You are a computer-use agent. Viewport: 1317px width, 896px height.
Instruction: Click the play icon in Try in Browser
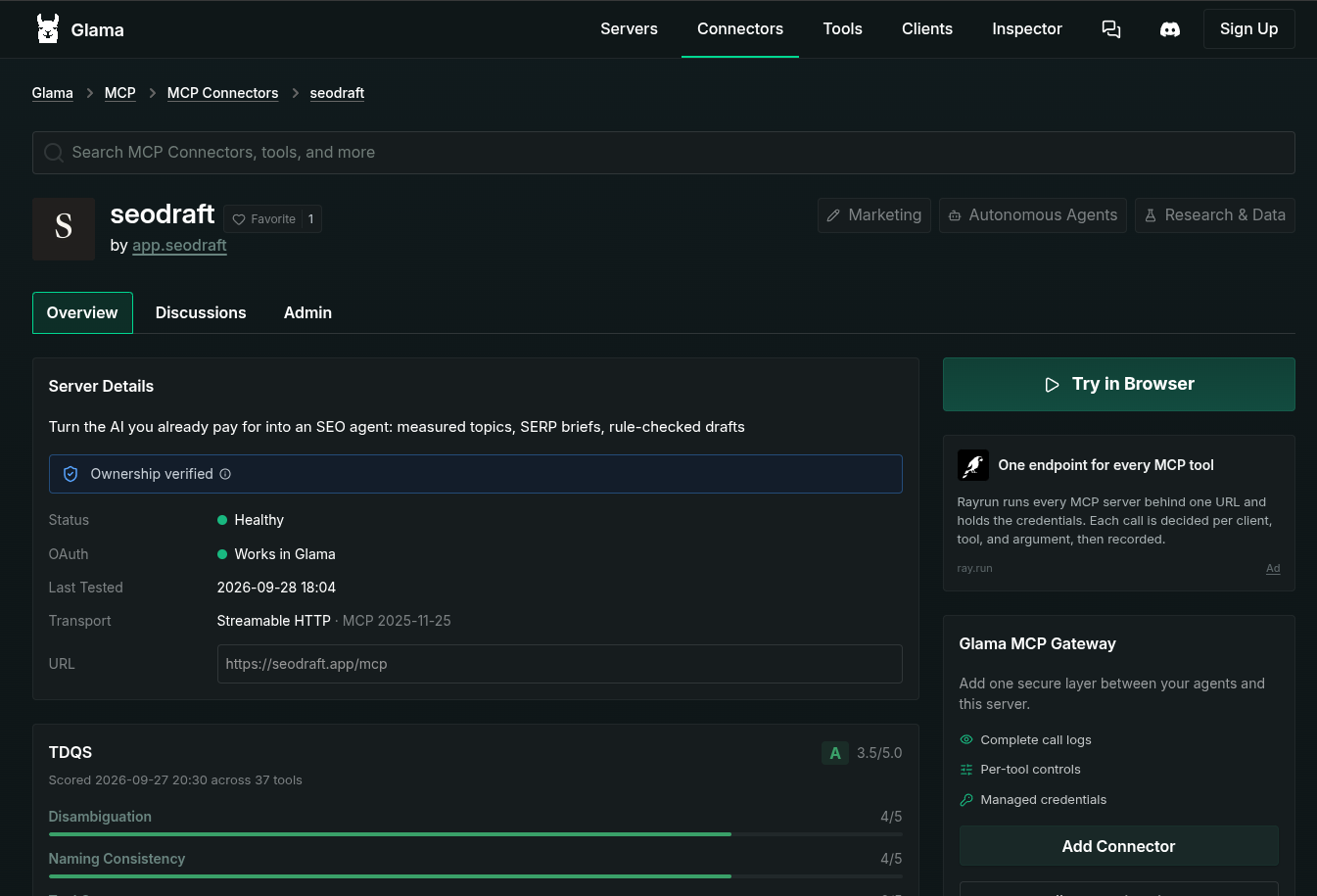coord(1052,385)
